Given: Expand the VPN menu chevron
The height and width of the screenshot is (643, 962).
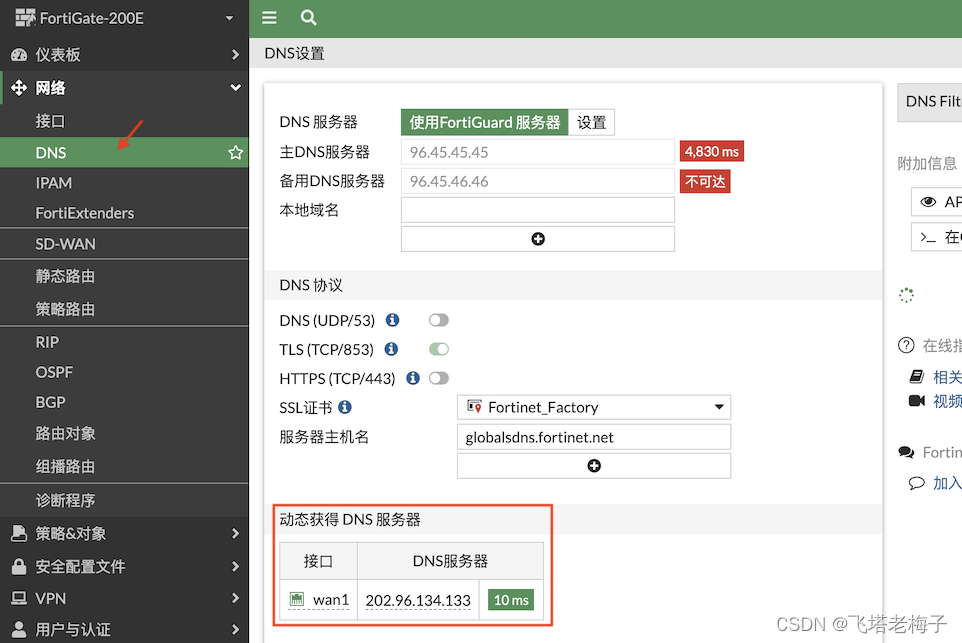Looking at the screenshot, I should coord(235,598).
